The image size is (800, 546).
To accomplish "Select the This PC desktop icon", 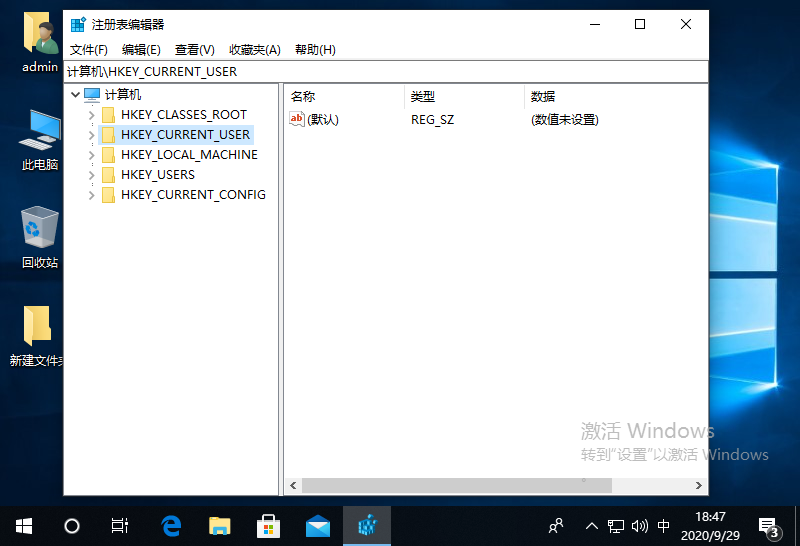I will [x=40, y=140].
